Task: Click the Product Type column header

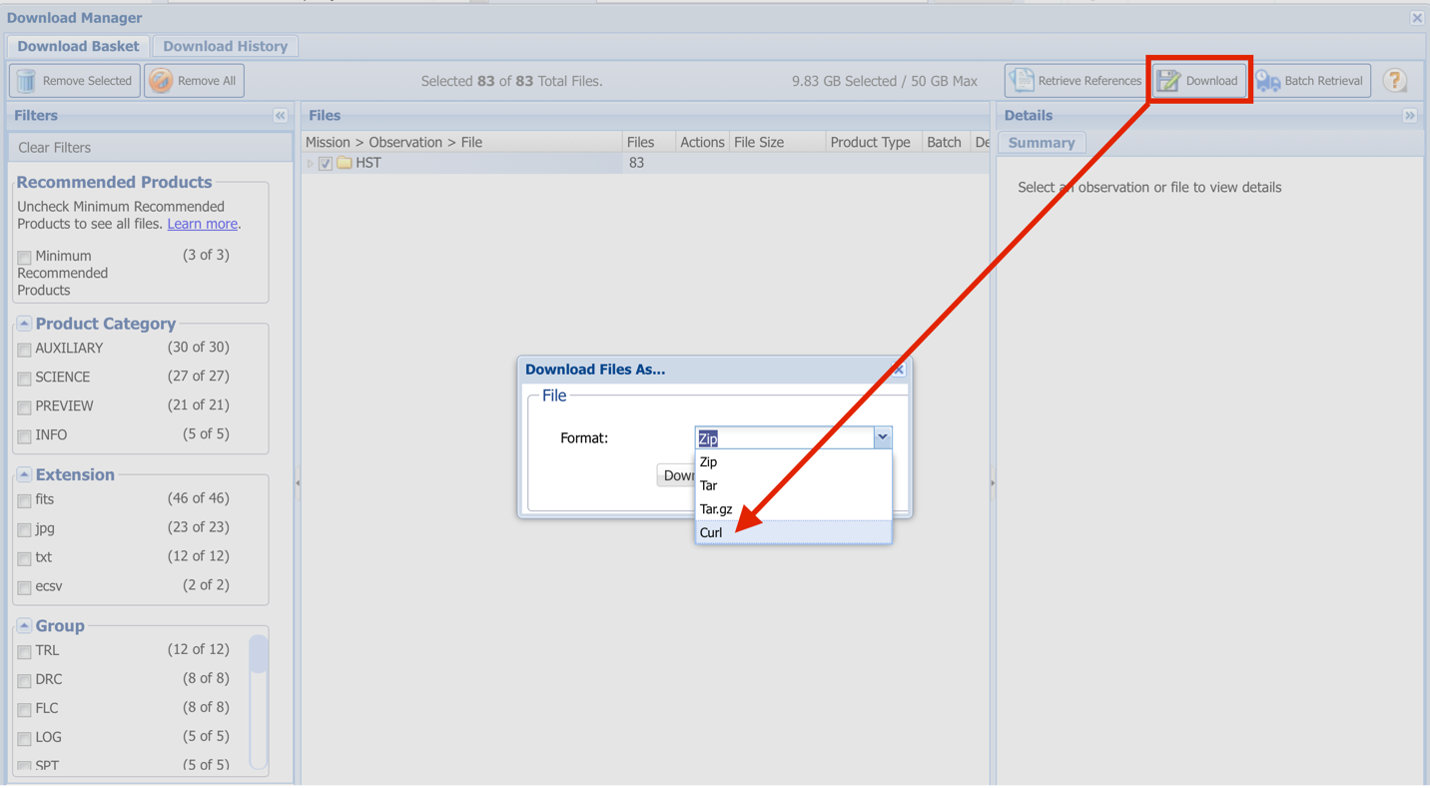Action: (x=874, y=143)
